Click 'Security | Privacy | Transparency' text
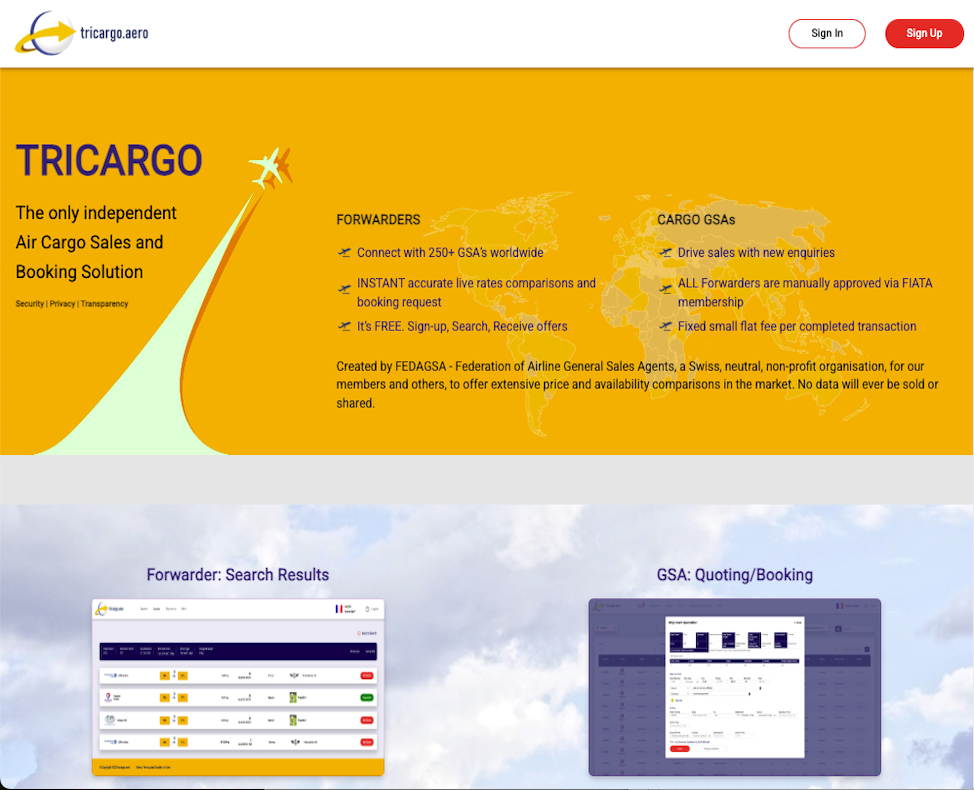 point(72,304)
